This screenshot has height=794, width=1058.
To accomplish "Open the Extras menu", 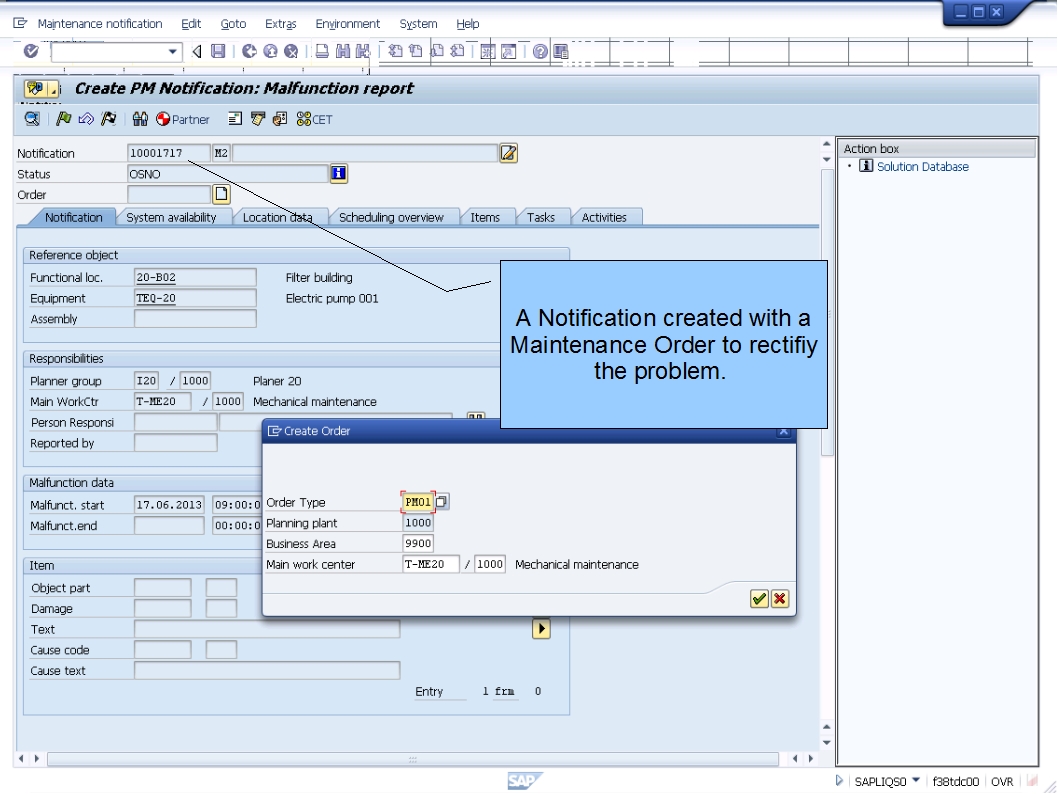I will (x=281, y=24).
